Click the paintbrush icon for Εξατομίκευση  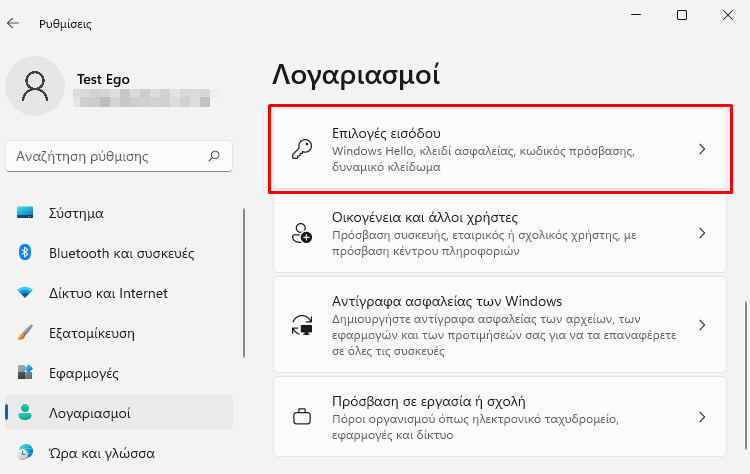(25, 332)
